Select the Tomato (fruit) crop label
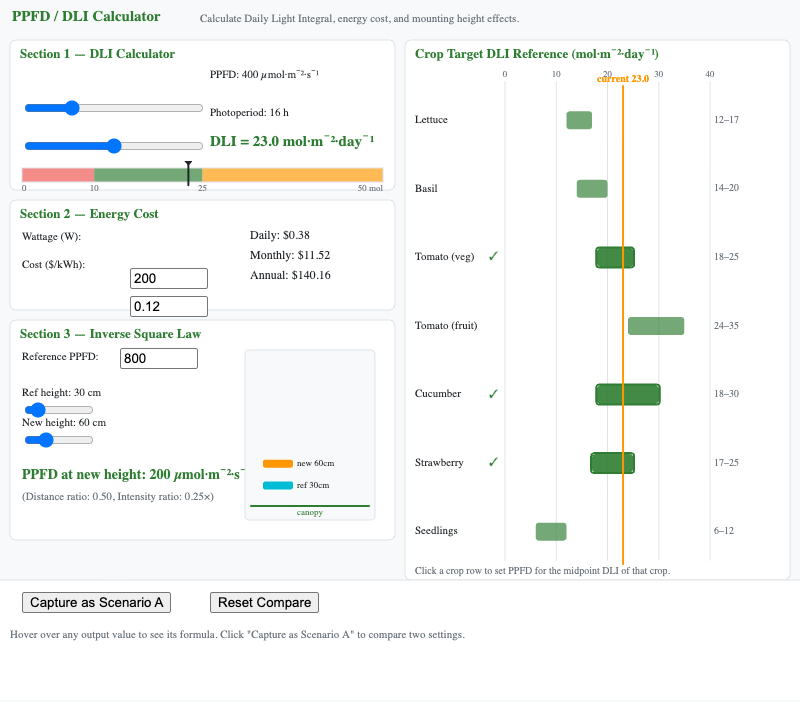 446,325
